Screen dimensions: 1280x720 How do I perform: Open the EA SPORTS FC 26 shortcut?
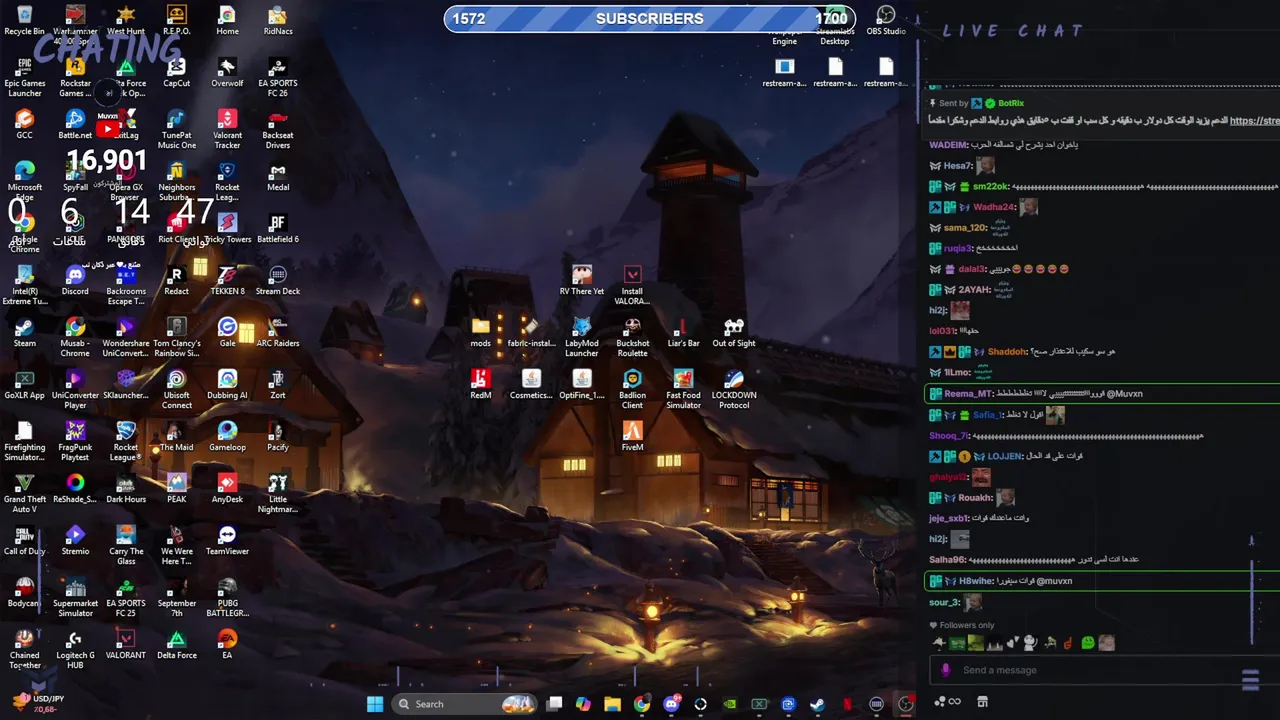(x=278, y=77)
